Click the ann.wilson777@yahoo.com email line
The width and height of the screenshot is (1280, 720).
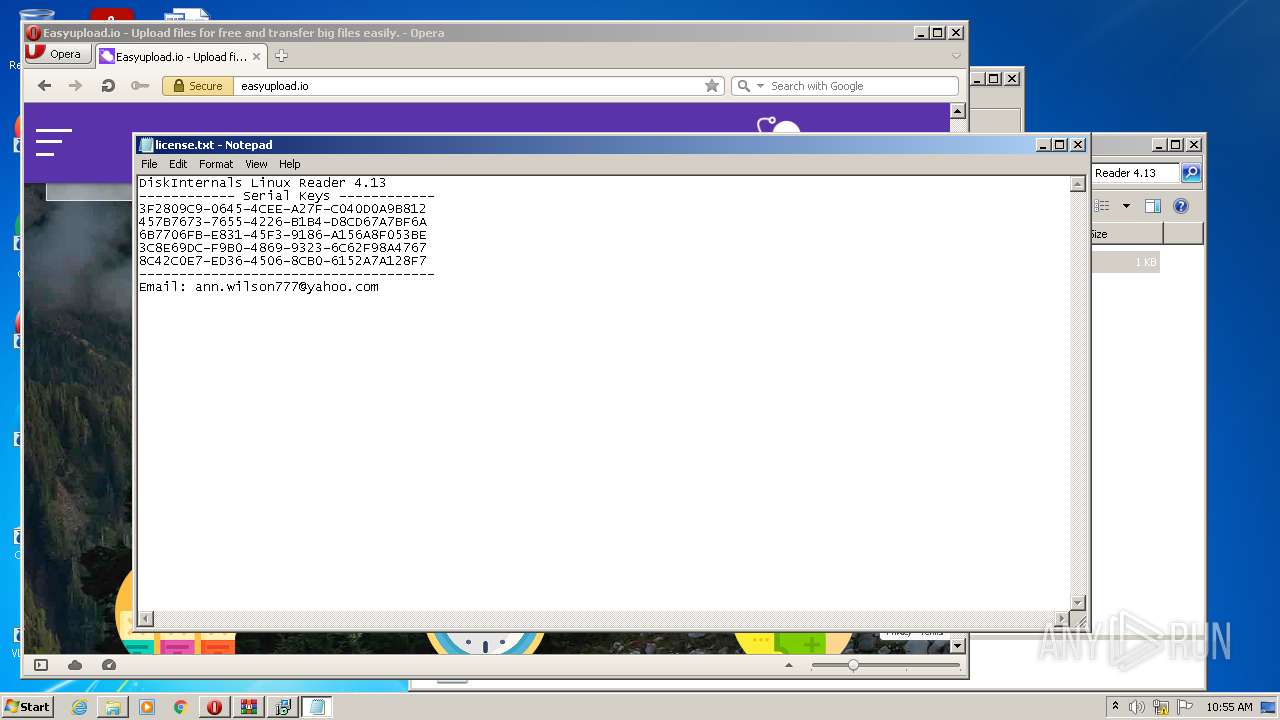click(x=259, y=287)
